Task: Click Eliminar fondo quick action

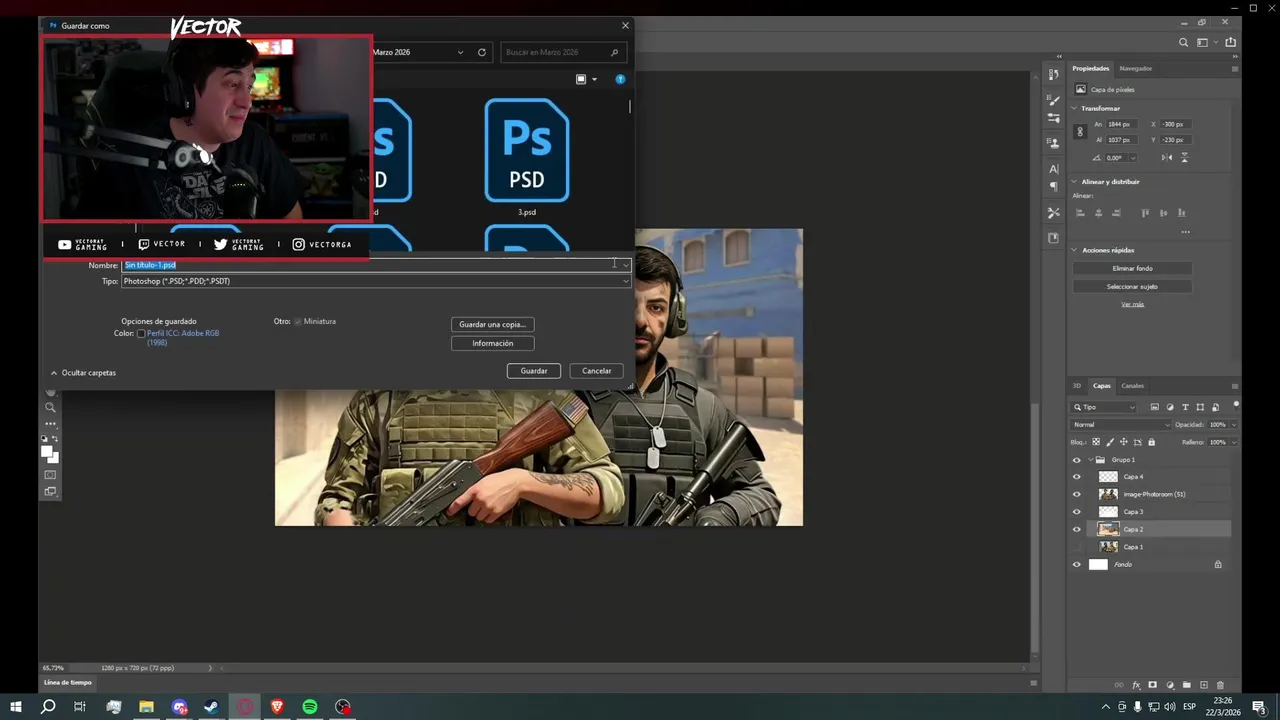Action: click(1132, 268)
